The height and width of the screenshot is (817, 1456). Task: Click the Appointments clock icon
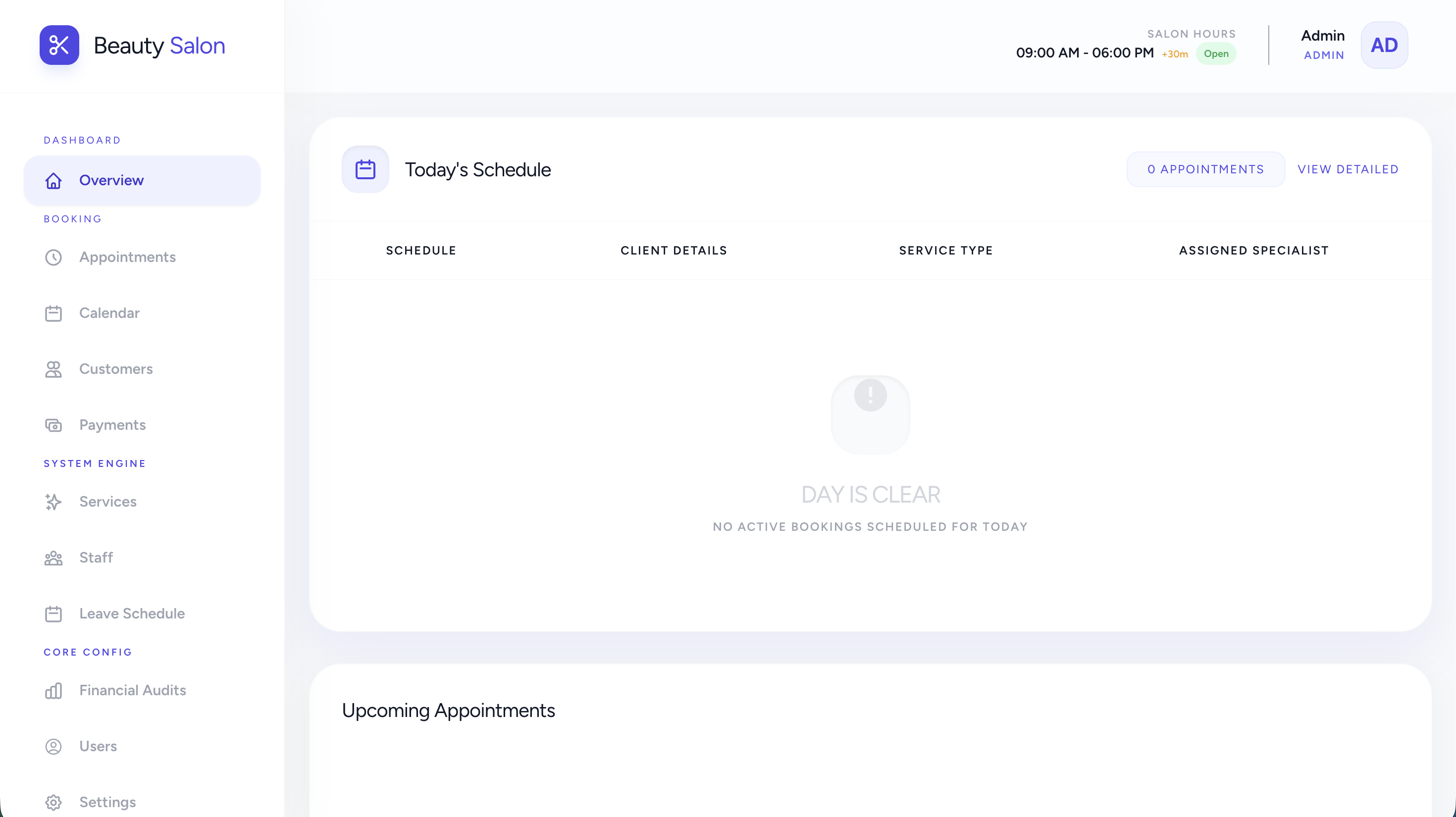pos(53,257)
